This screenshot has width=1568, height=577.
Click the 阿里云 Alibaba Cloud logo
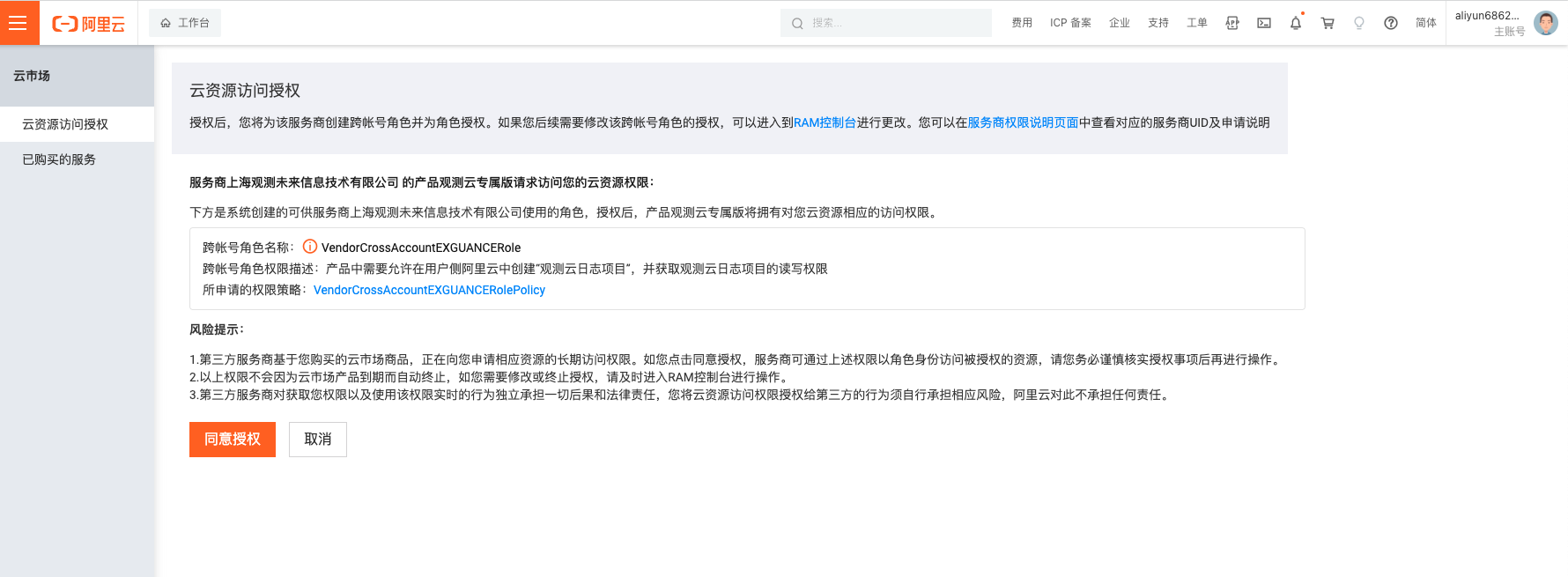click(88, 24)
